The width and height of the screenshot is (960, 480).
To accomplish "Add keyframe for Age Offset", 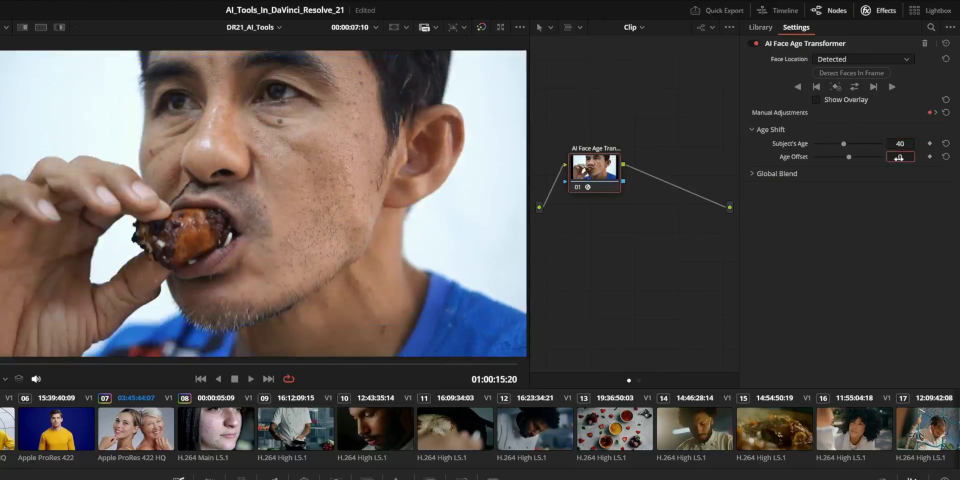I will point(929,157).
